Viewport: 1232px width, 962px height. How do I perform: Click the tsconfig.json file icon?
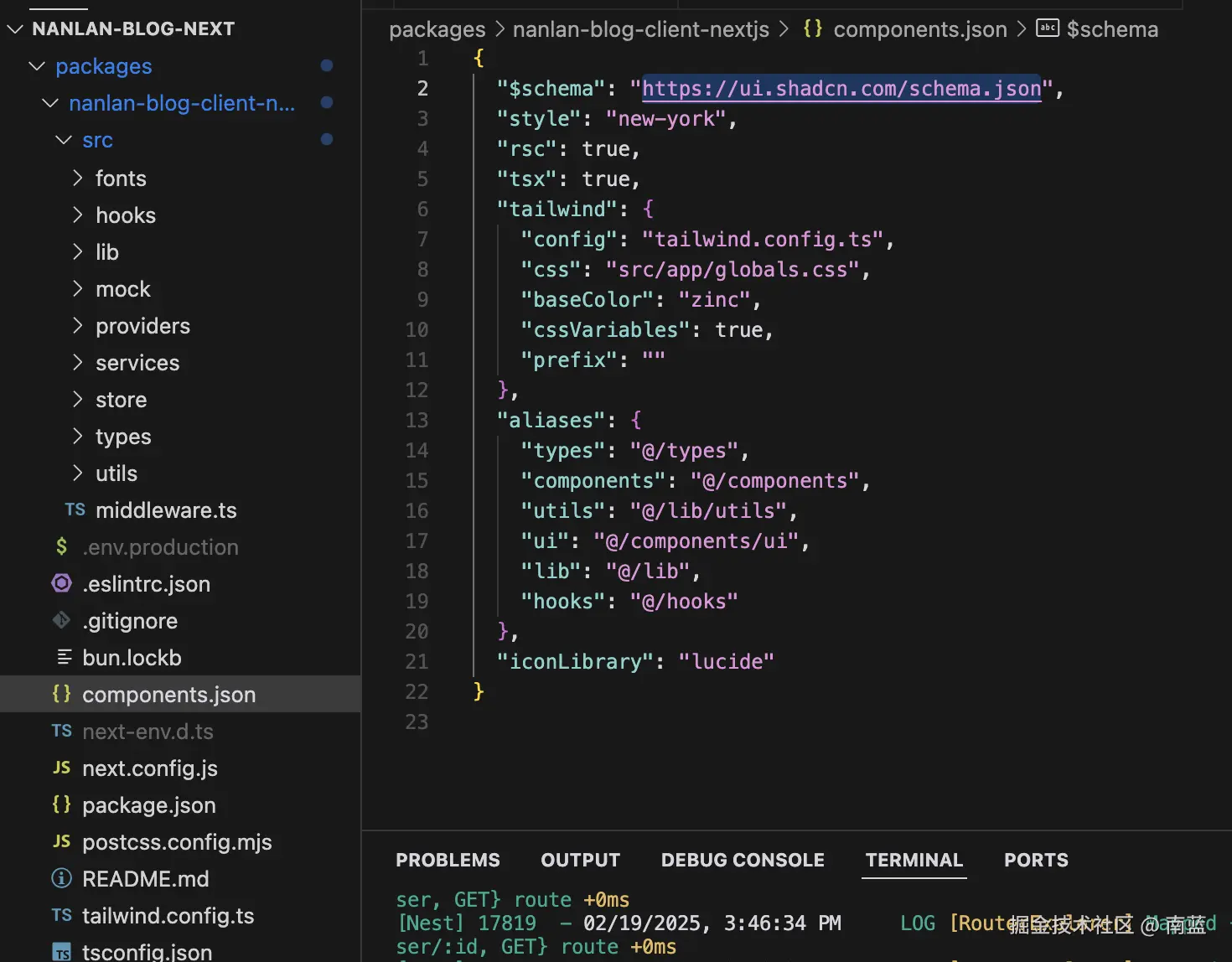(62, 952)
